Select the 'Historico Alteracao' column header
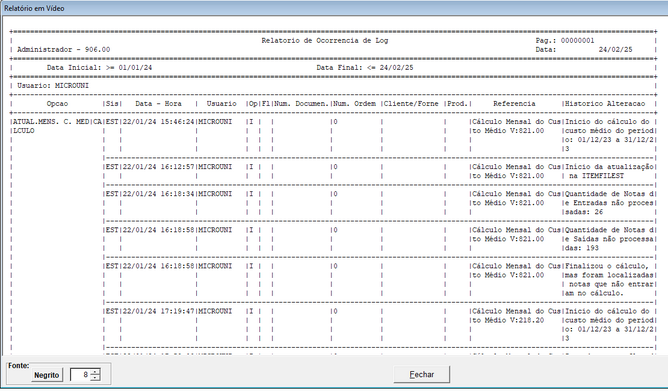The width and height of the screenshot is (668, 391). point(605,104)
